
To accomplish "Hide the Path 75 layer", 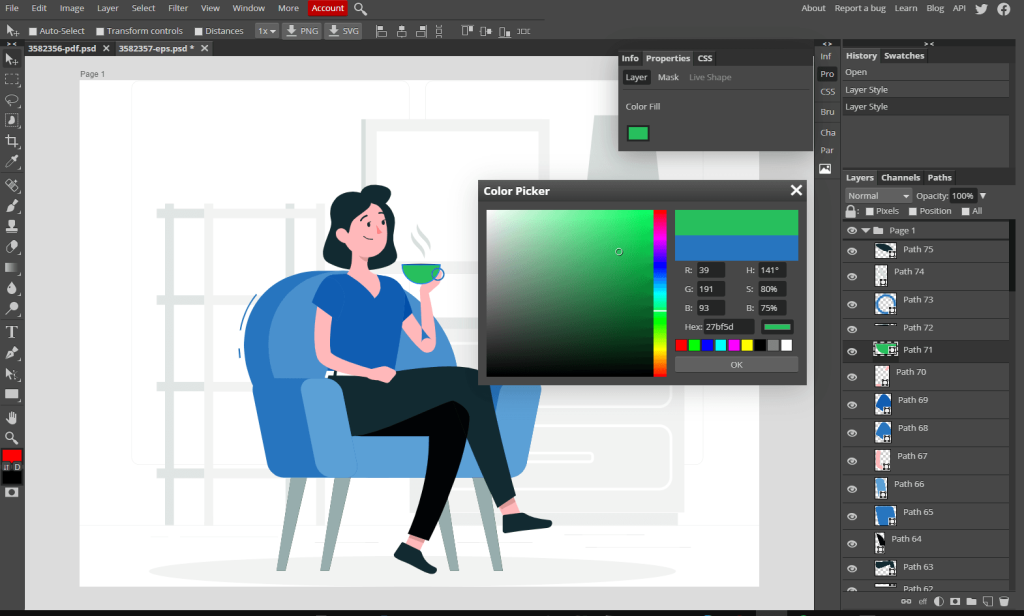I will (x=852, y=251).
